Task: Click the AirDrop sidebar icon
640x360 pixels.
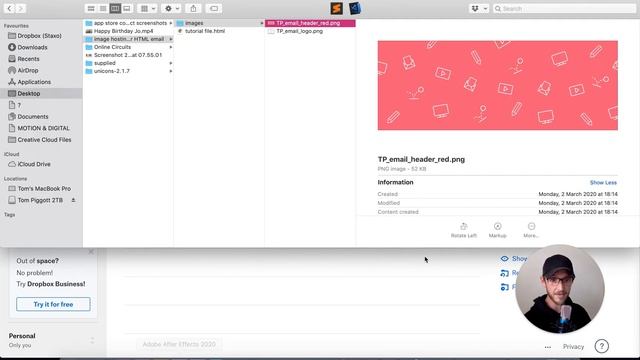Action: [x=12, y=70]
